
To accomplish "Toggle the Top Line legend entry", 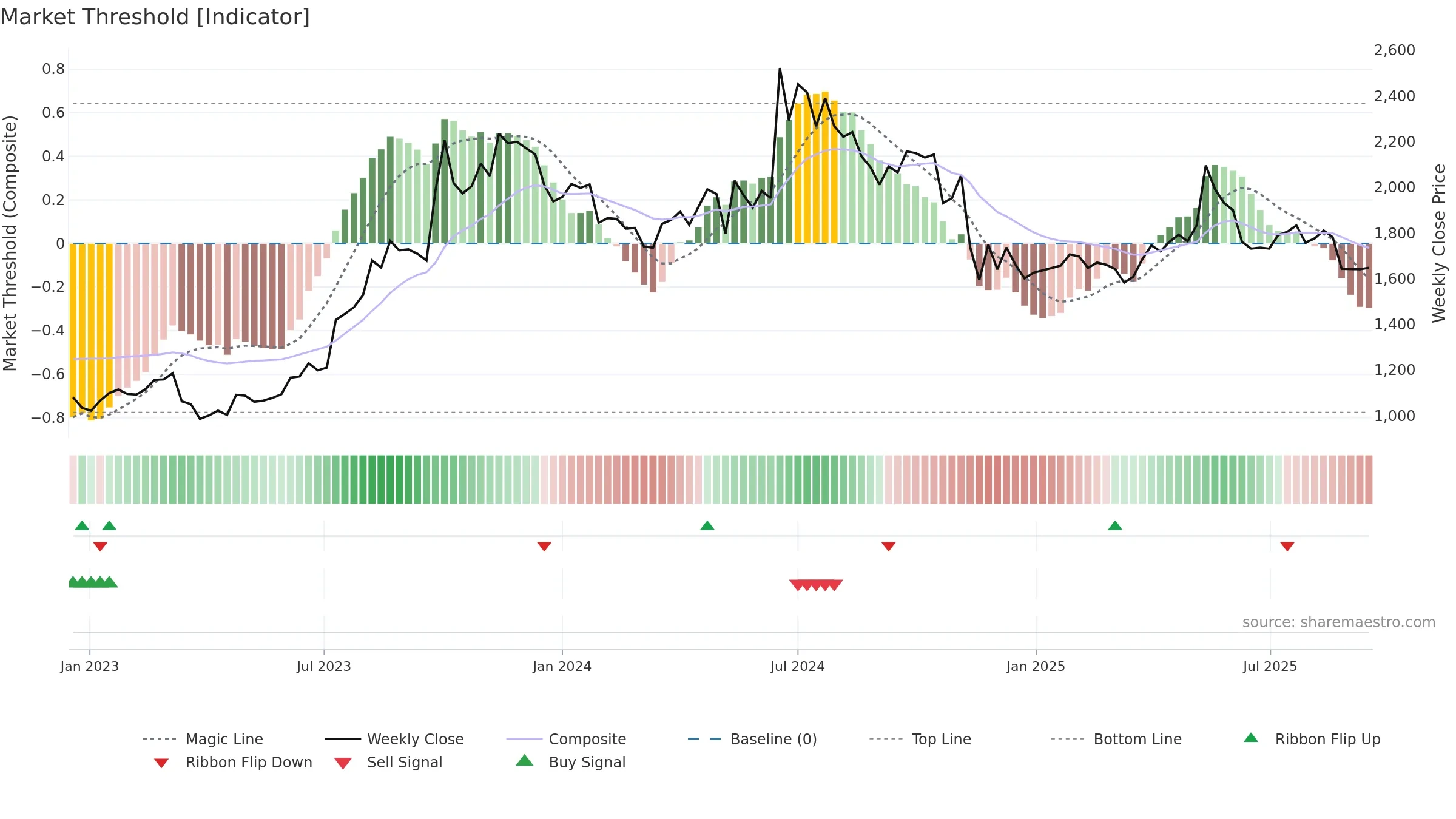I will click(x=920, y=739).
